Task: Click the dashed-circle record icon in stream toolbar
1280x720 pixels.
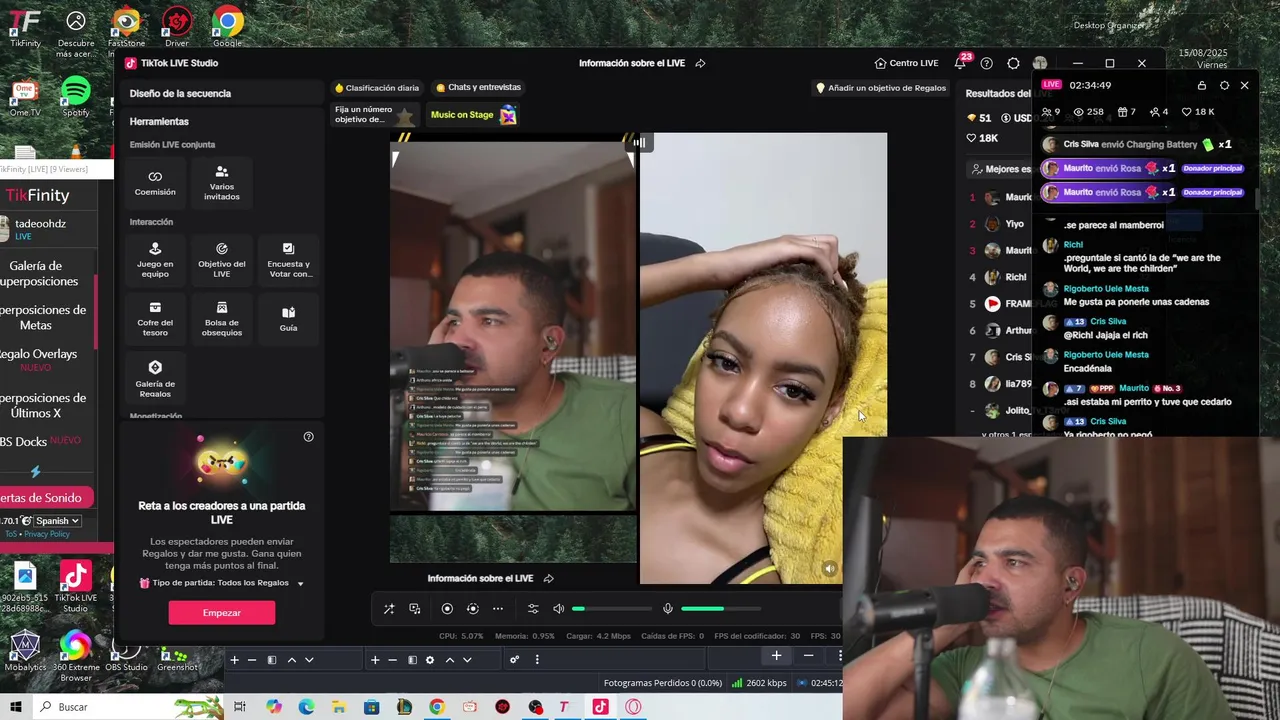Action: point(473,609)
